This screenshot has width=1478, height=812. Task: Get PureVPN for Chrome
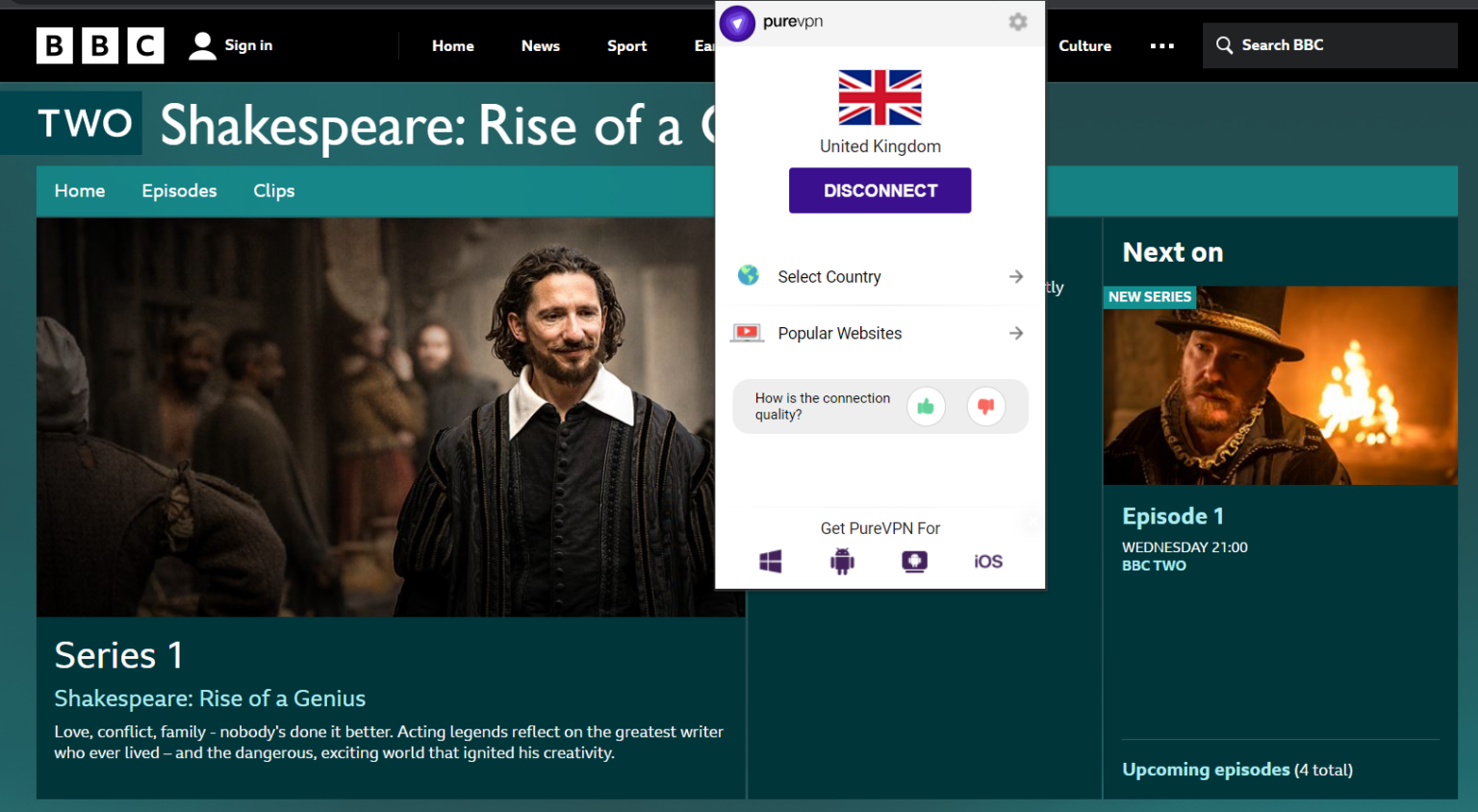[914, 561]
